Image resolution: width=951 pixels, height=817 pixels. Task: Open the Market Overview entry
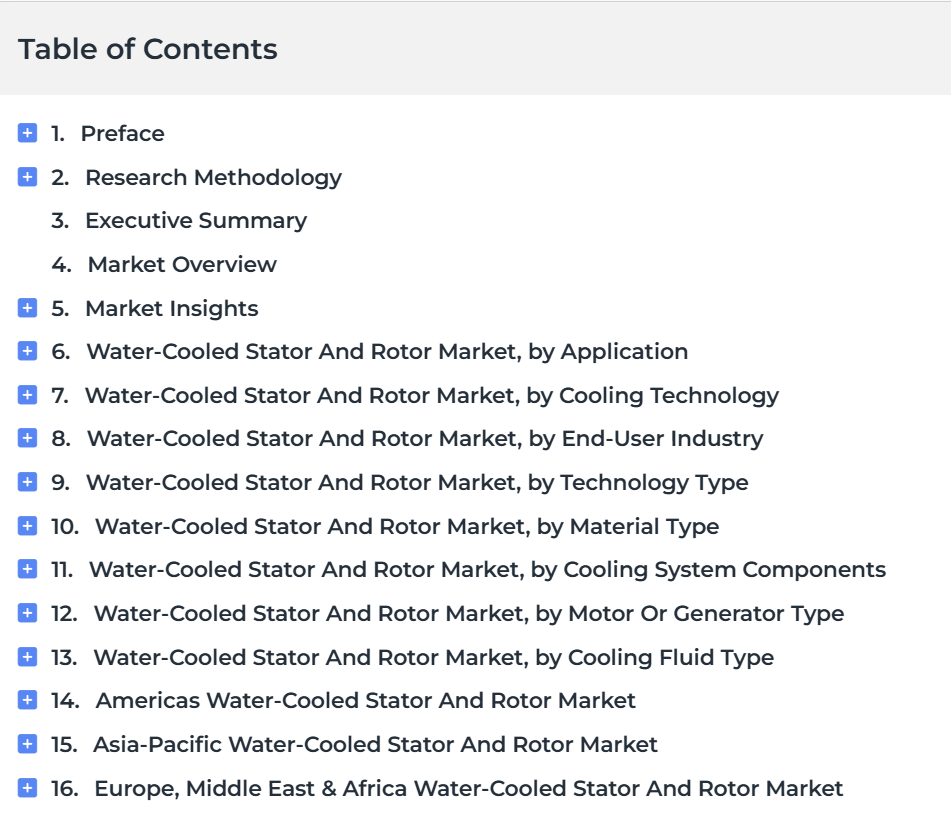click(182, 264)
